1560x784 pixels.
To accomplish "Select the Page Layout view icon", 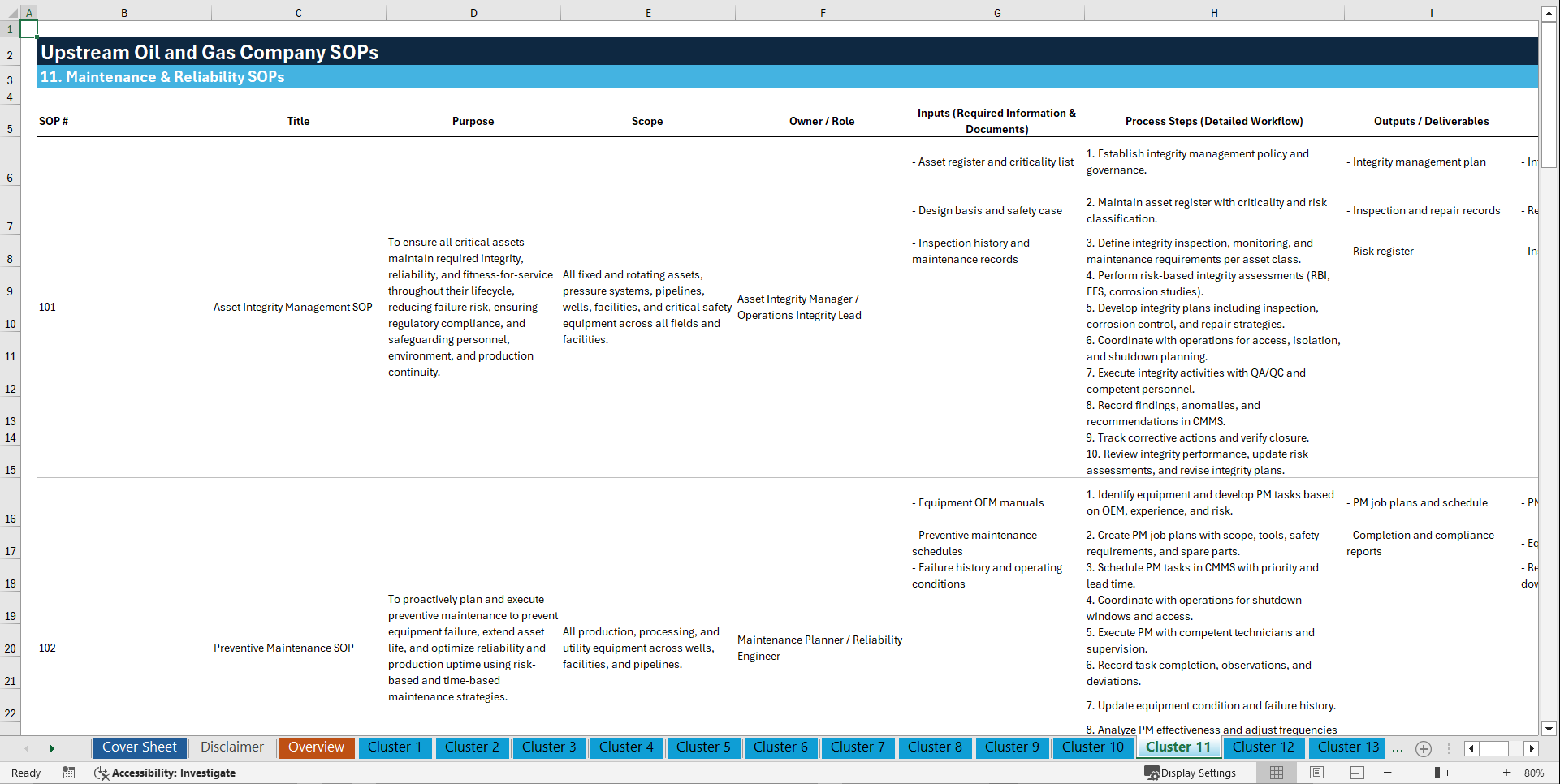I will click(x=1316, y=773).
